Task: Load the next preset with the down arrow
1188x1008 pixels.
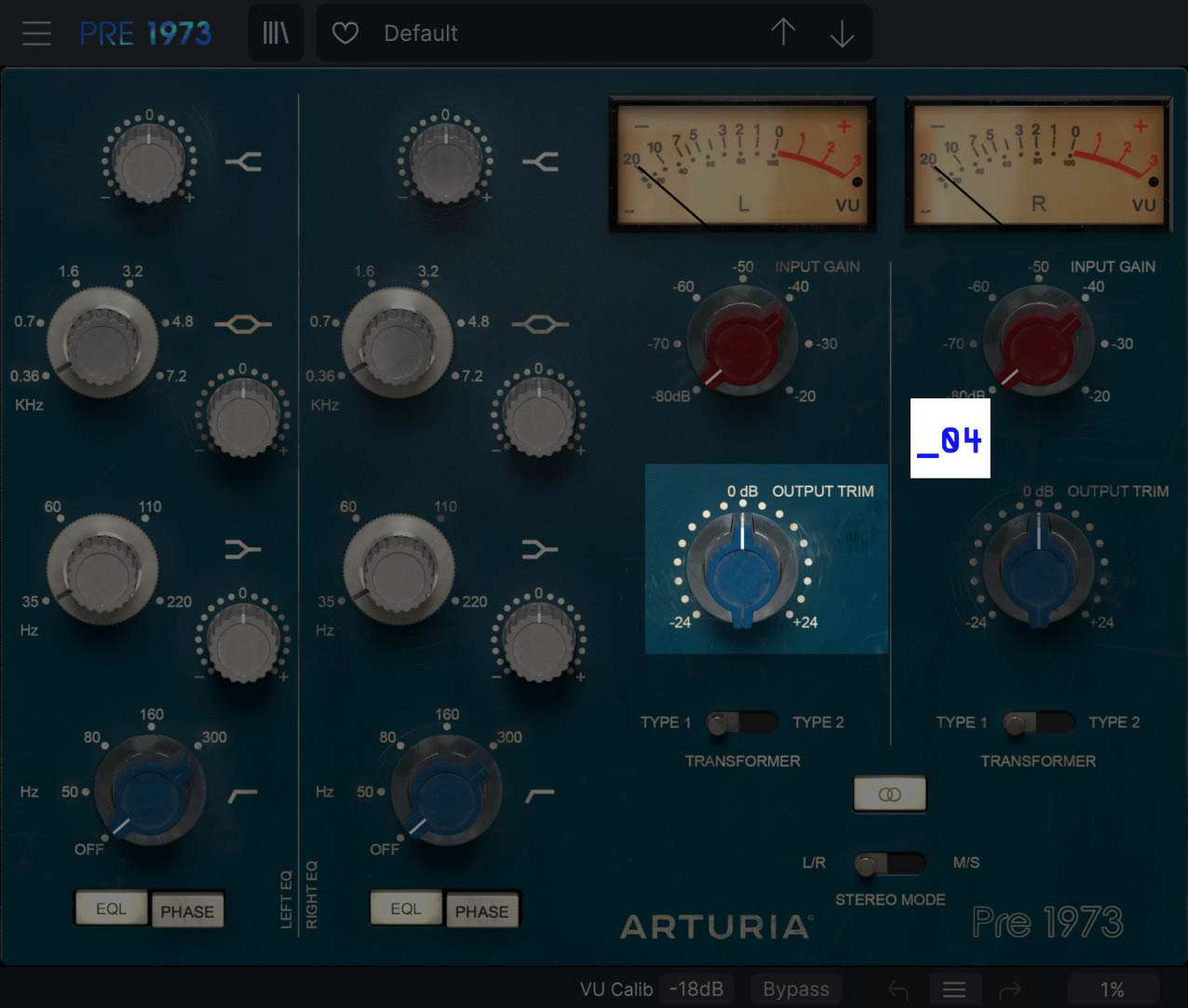Action: (x=842, y=33)
